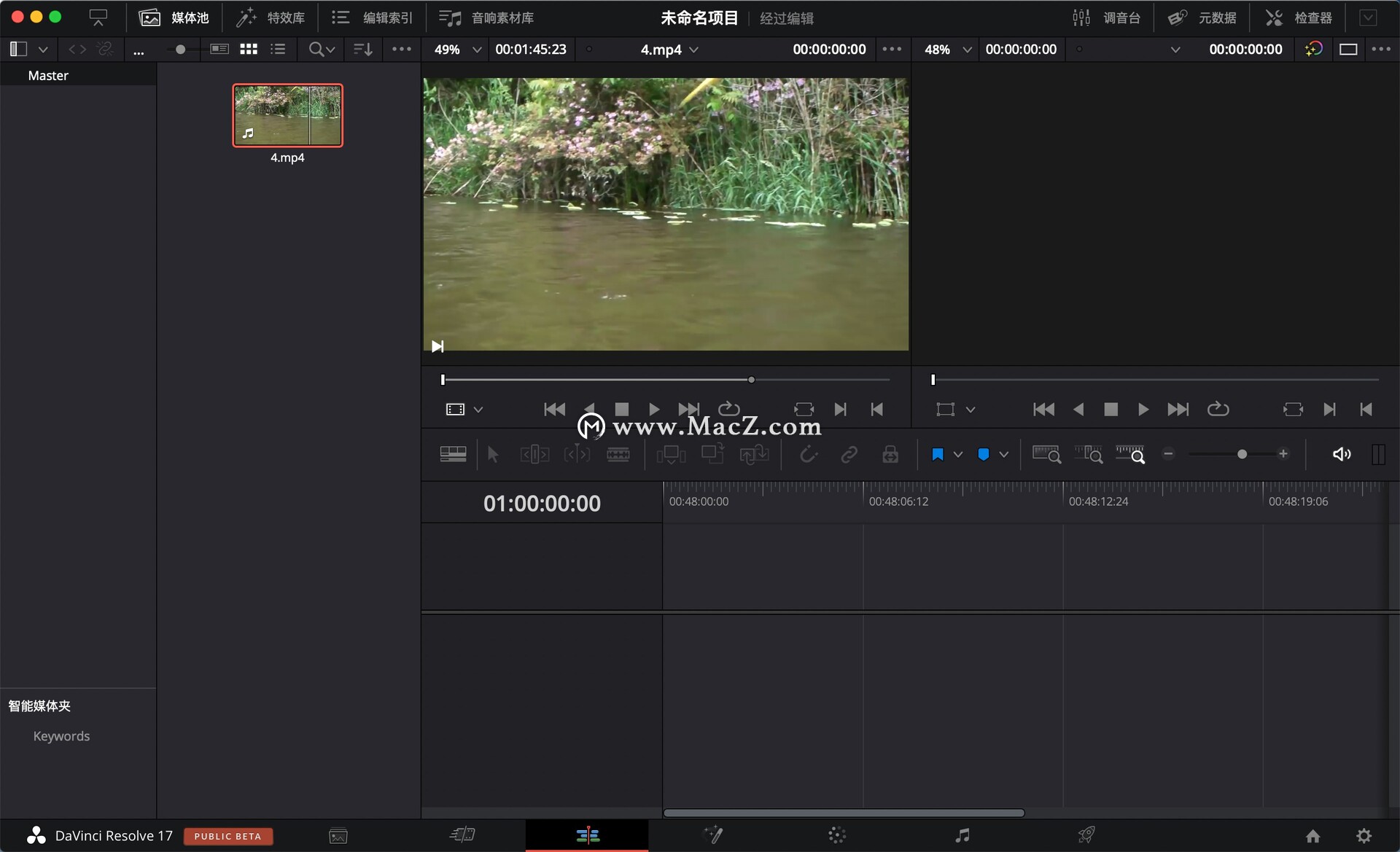Select the arrow selection tool
The height and width of the screenshot is (852, 1400).
pos(493,455)
